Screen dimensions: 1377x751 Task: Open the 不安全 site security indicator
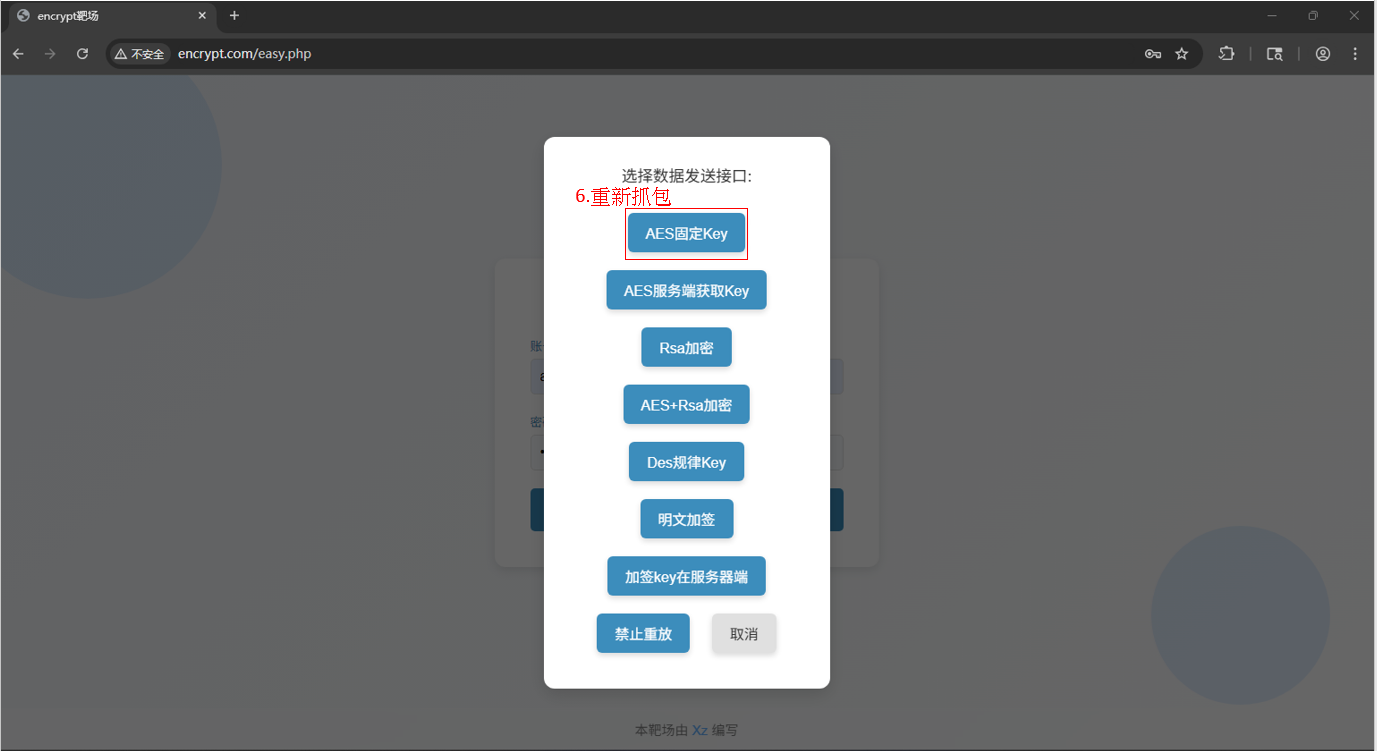click(x=140, y=54)
